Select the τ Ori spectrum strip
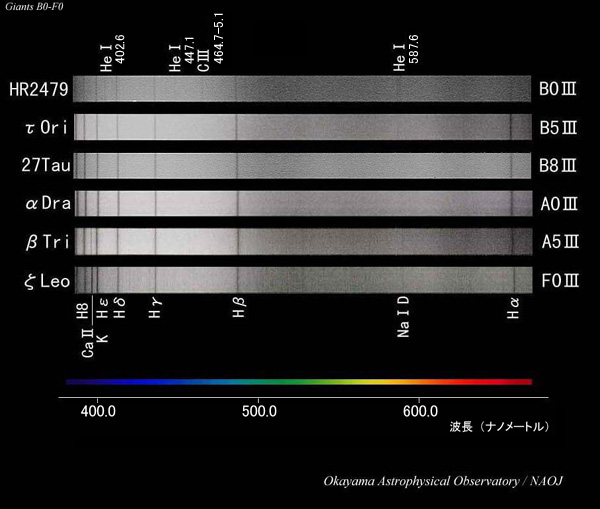Image resolution: width=600 pixels, height=509 pixels. tap(300, 128)
